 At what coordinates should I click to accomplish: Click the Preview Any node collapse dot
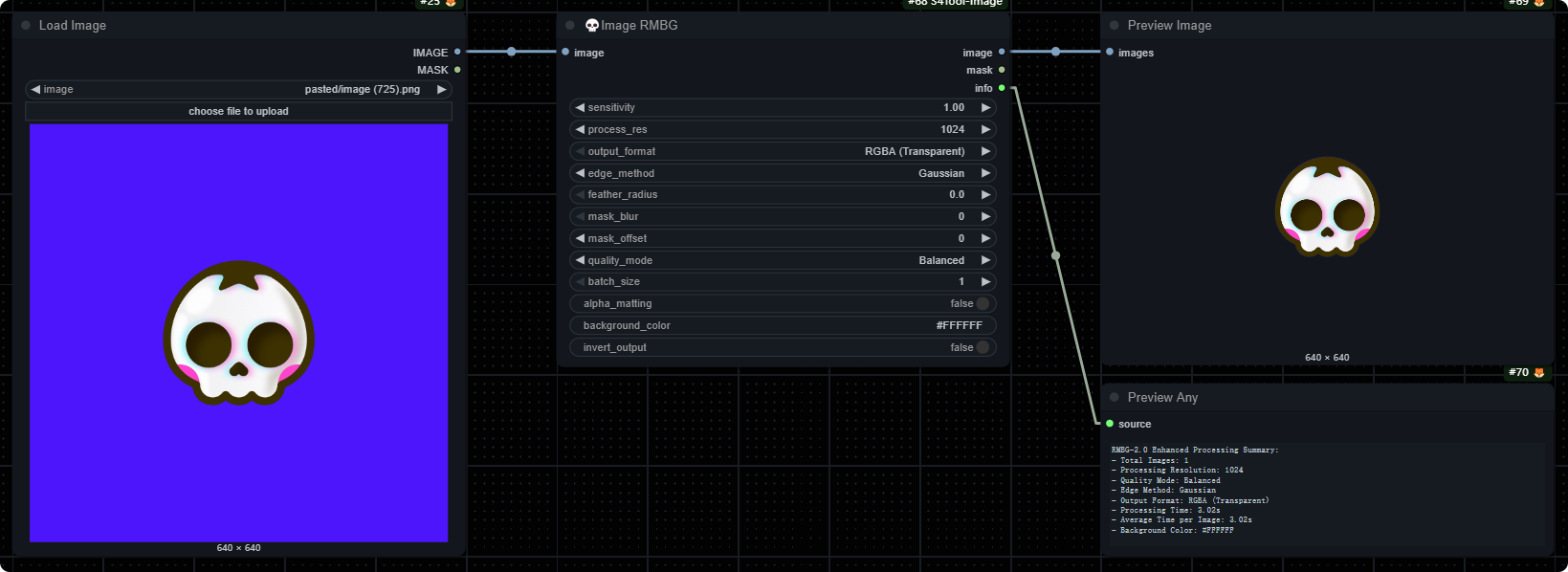pos(1115,397)
